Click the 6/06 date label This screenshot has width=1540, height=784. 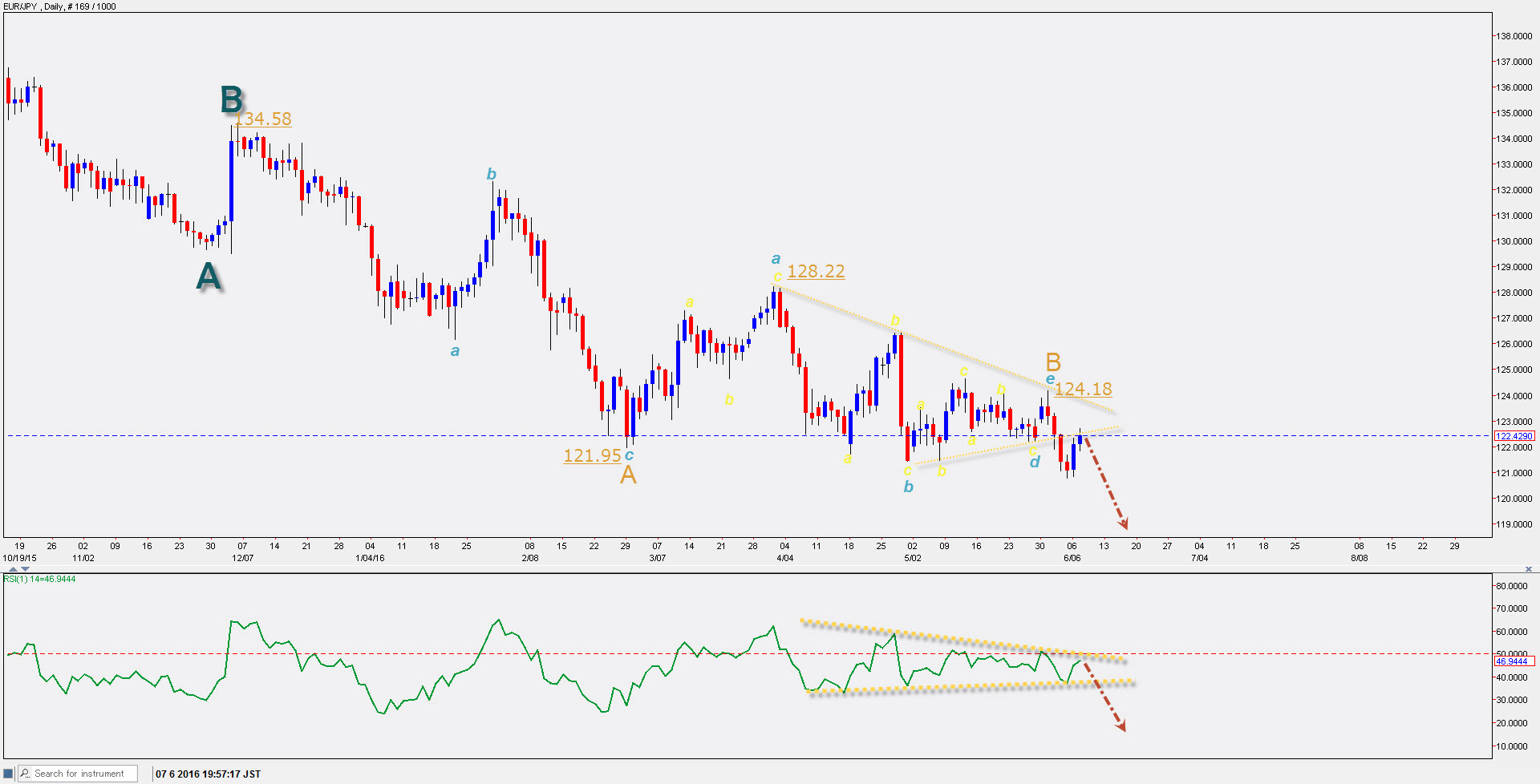1072,558
